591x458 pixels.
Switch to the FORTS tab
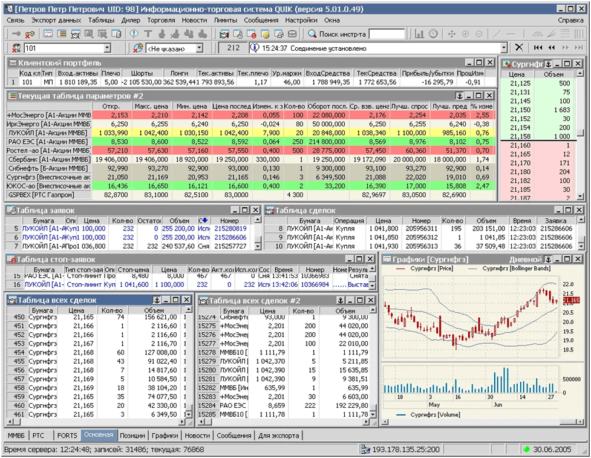tap(67, 435)
